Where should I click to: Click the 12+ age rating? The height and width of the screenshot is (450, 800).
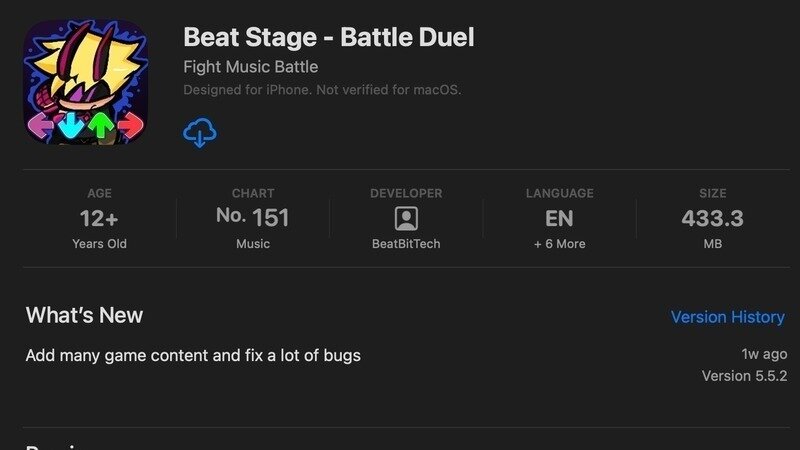pyautogui.click(x=99, y=218)
